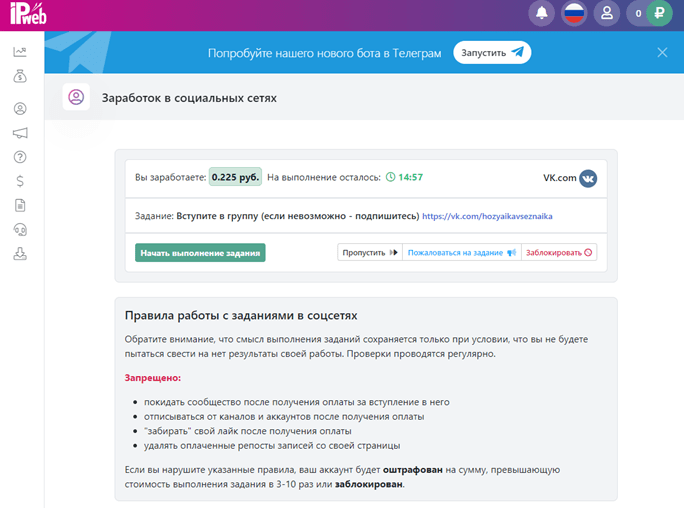Click the 0.225 руб. reward badge
Viewport: 684px width, 508px height.
click(236, 177)
